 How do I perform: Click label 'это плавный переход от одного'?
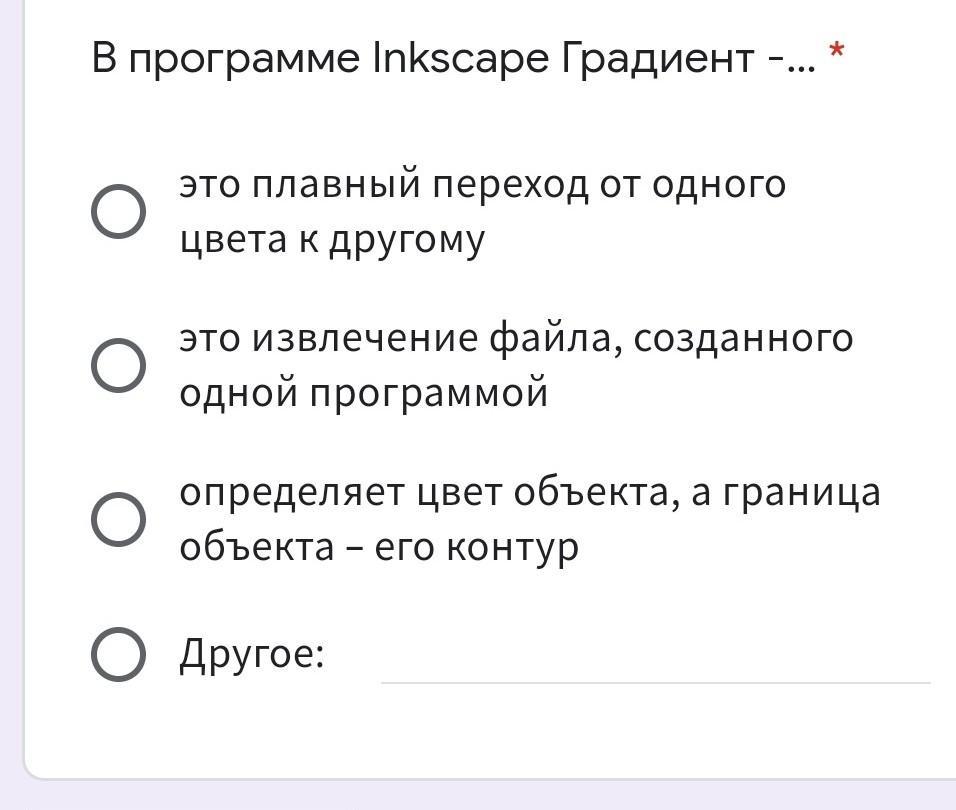[x=482, y=184]
